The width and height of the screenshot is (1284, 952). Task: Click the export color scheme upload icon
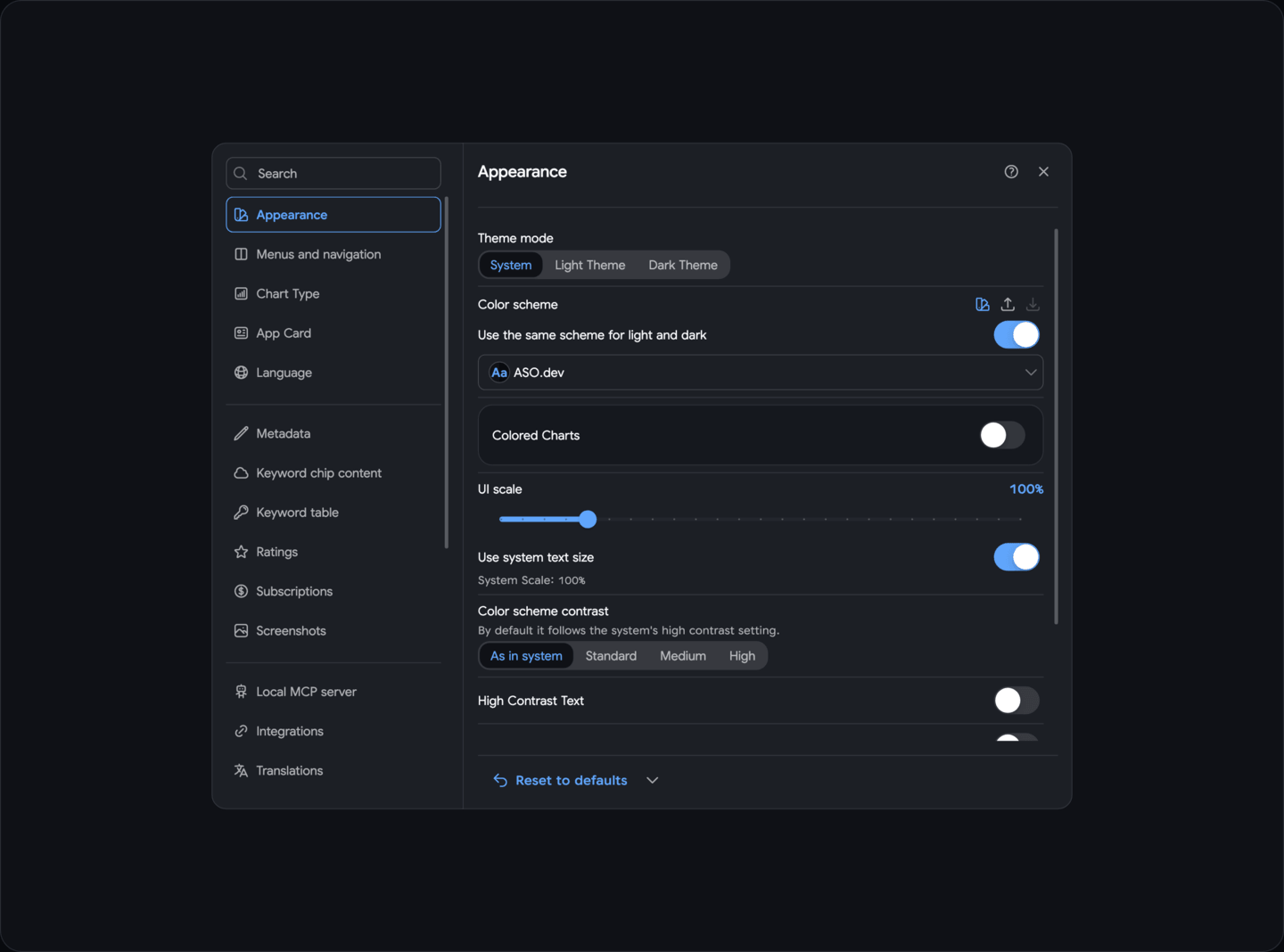(x=1008, y=305)
